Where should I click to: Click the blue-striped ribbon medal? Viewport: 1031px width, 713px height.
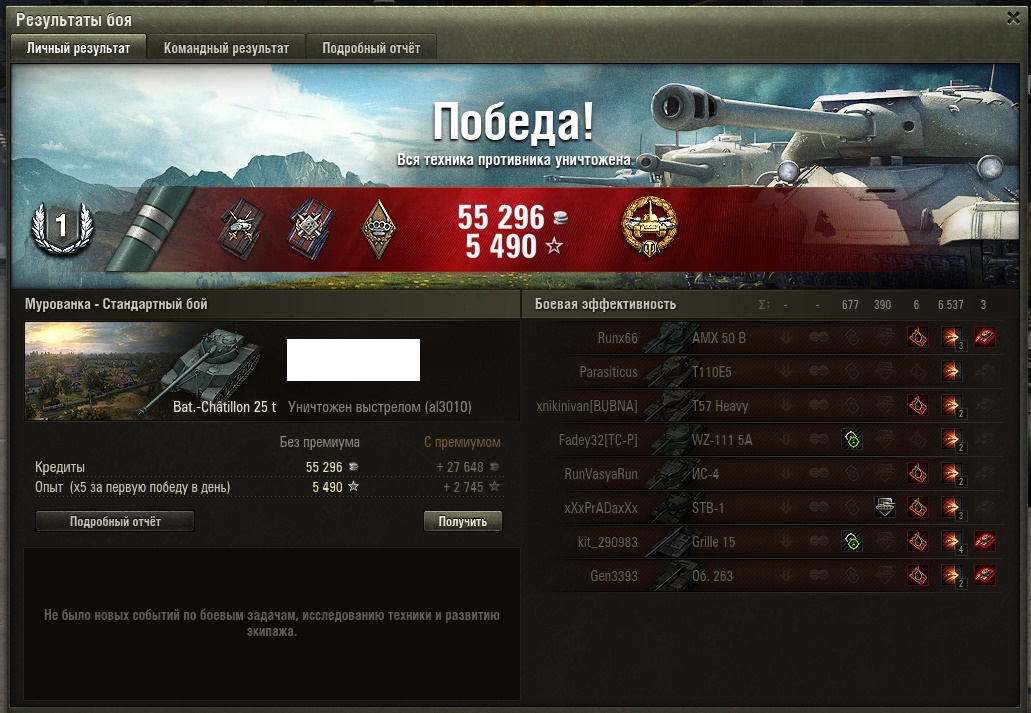310,228
